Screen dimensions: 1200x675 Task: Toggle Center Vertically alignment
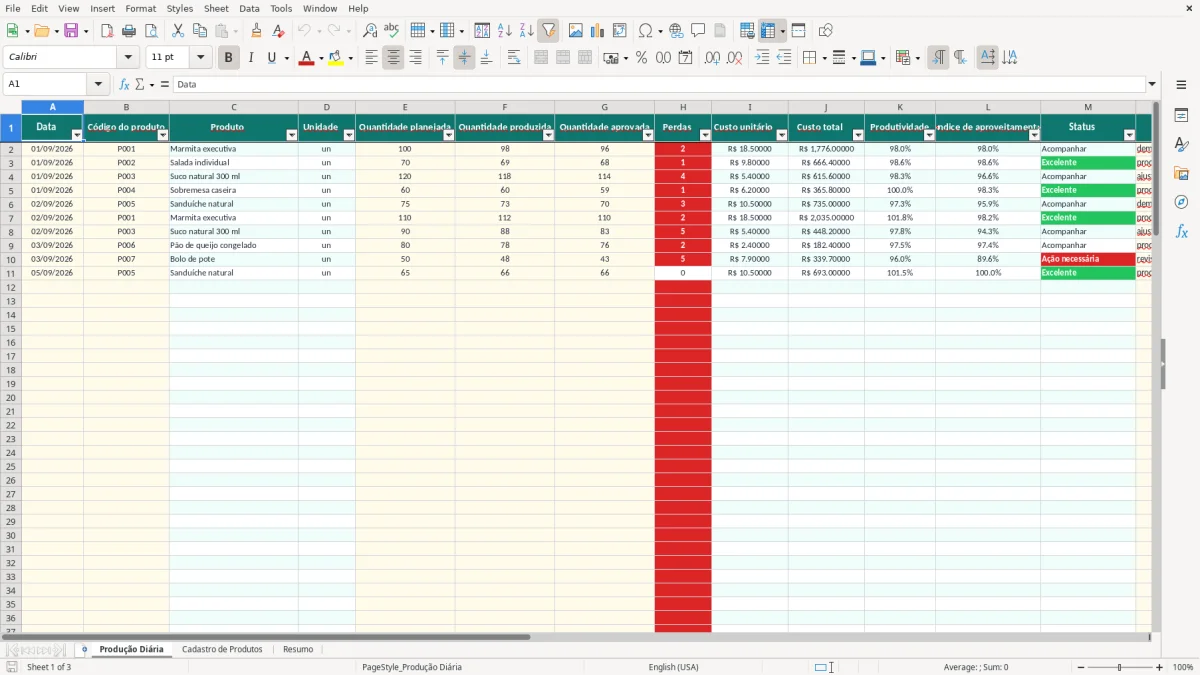pyautogui.click(x=464, y=58)
